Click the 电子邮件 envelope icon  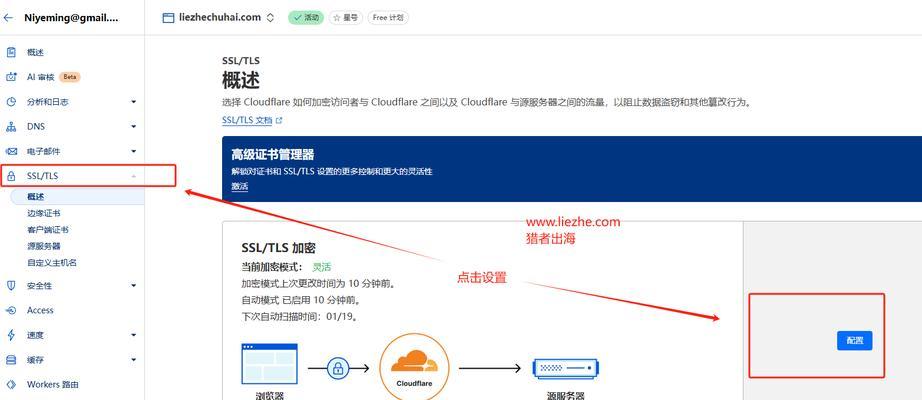11,151
